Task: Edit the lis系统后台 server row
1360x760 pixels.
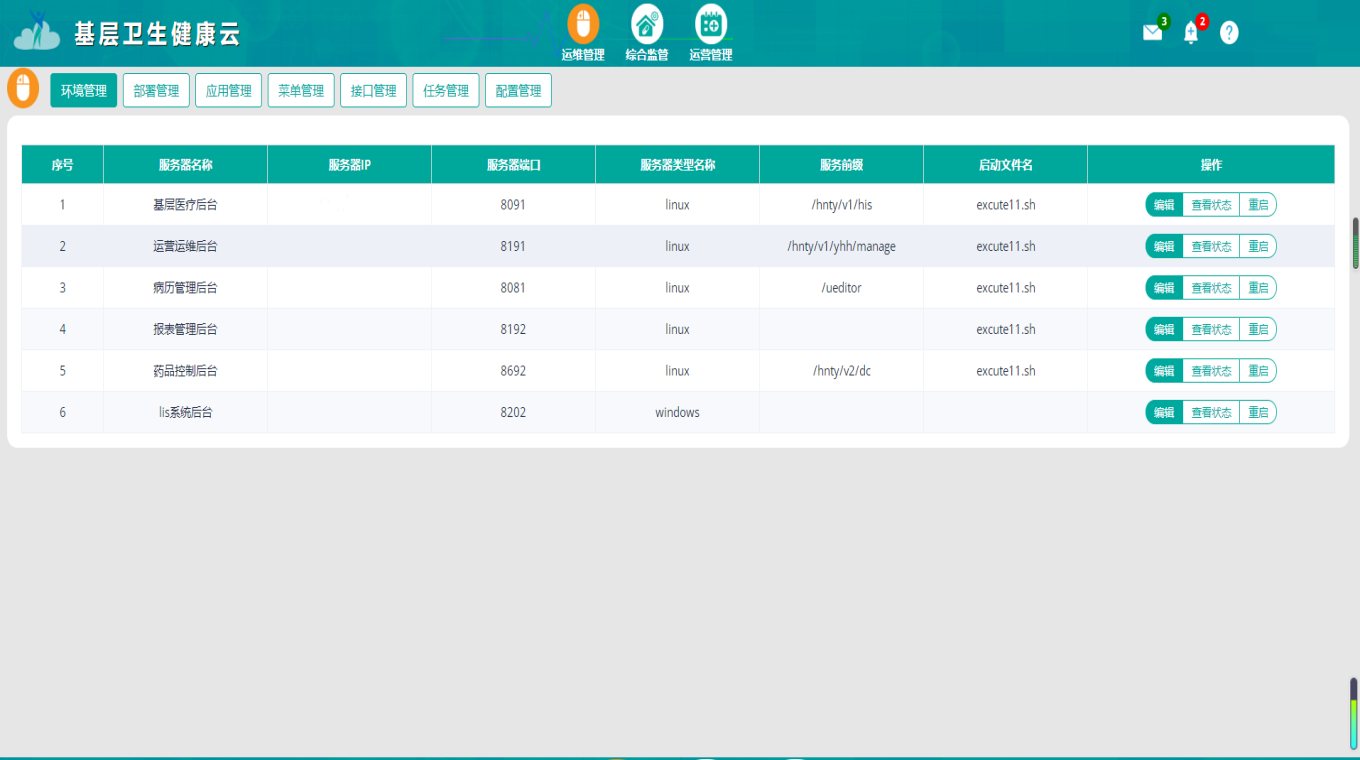Action: tap(1164, 412)
